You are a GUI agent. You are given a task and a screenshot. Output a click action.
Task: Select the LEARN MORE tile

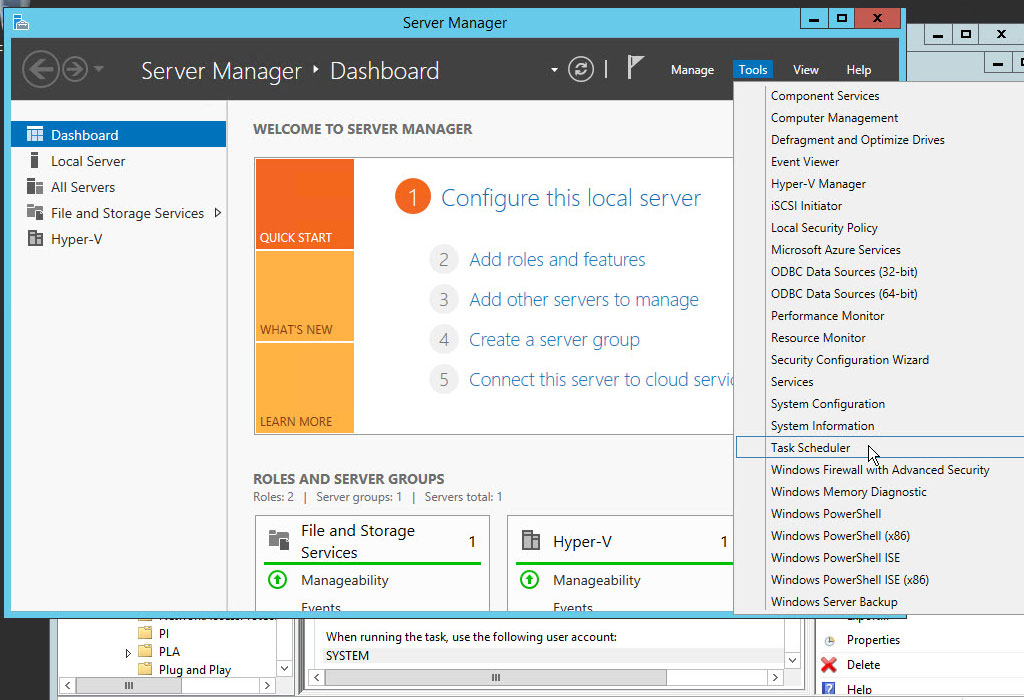coord(304,388)
